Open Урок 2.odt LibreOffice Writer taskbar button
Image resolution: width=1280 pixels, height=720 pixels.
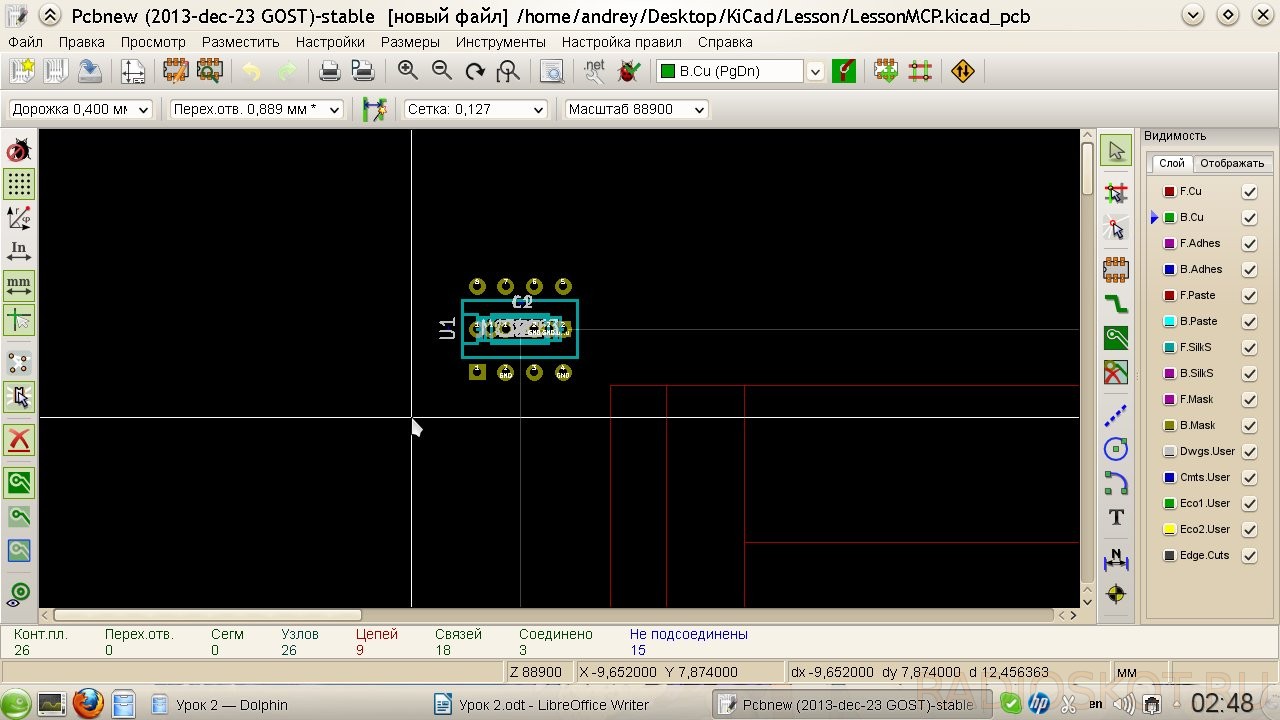541,705
